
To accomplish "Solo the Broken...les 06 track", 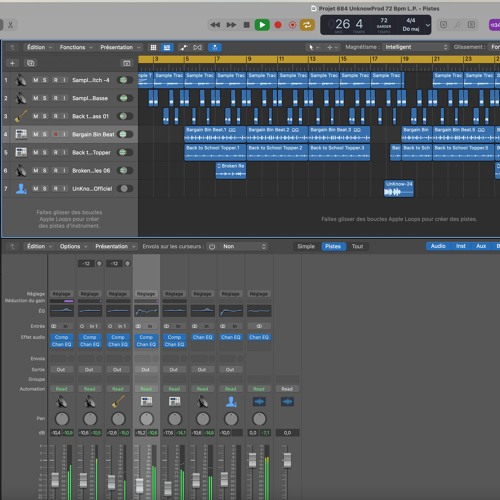I will coord(44,170).
